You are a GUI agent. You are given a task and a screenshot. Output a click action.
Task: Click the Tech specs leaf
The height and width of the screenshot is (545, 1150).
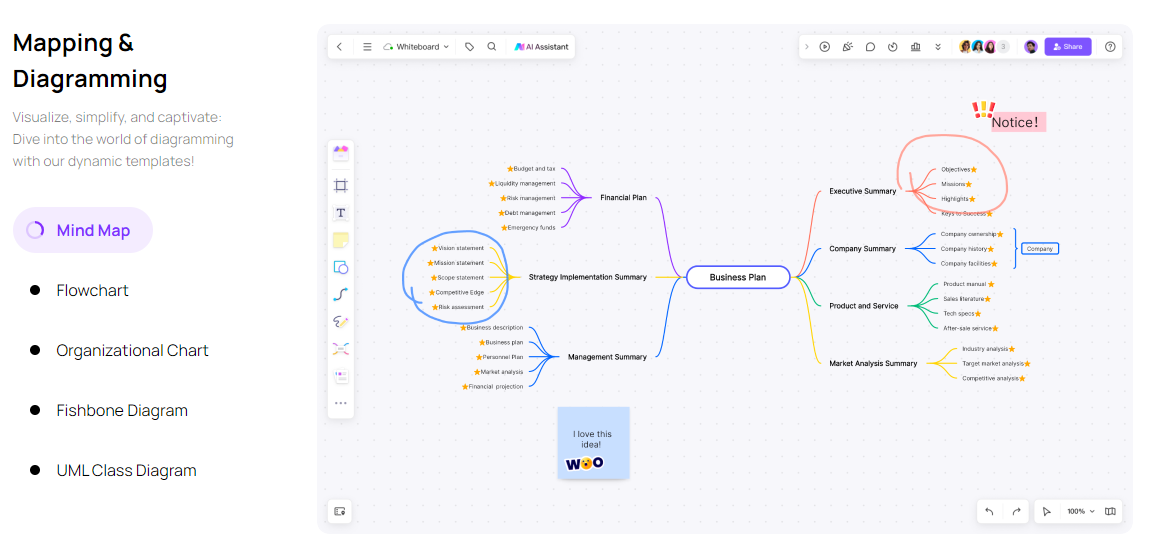[962, 313]
